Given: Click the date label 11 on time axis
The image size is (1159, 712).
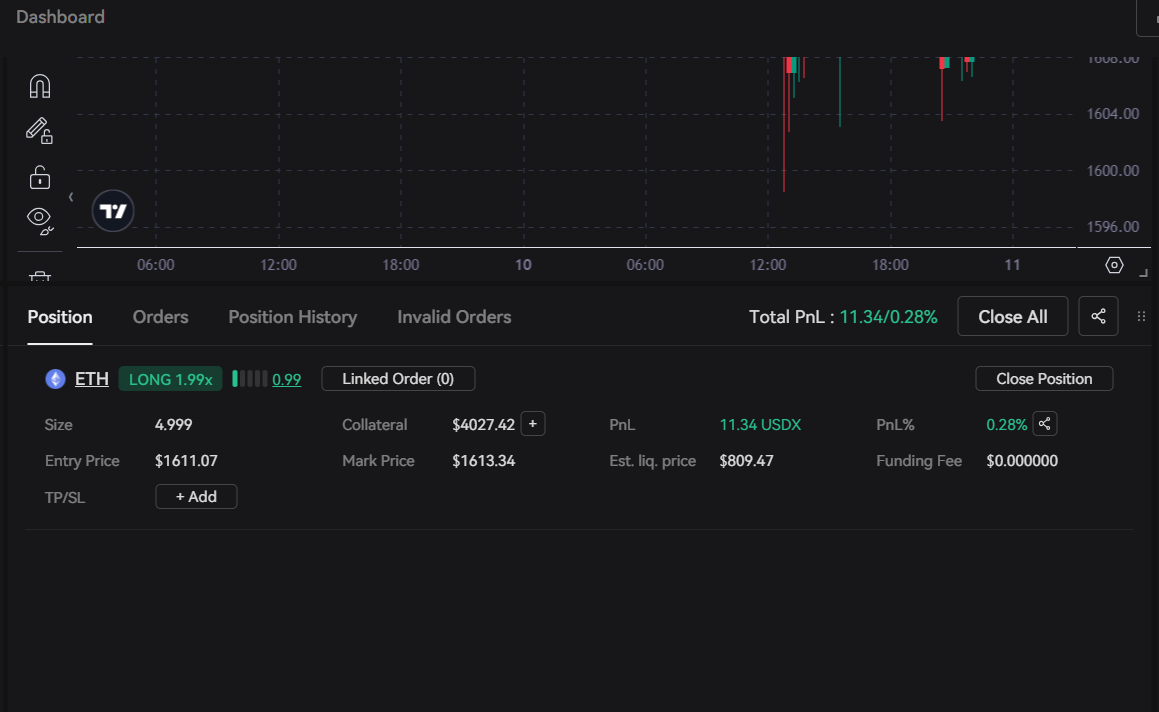Looking at the screenshot, I should click(1013, 265).
